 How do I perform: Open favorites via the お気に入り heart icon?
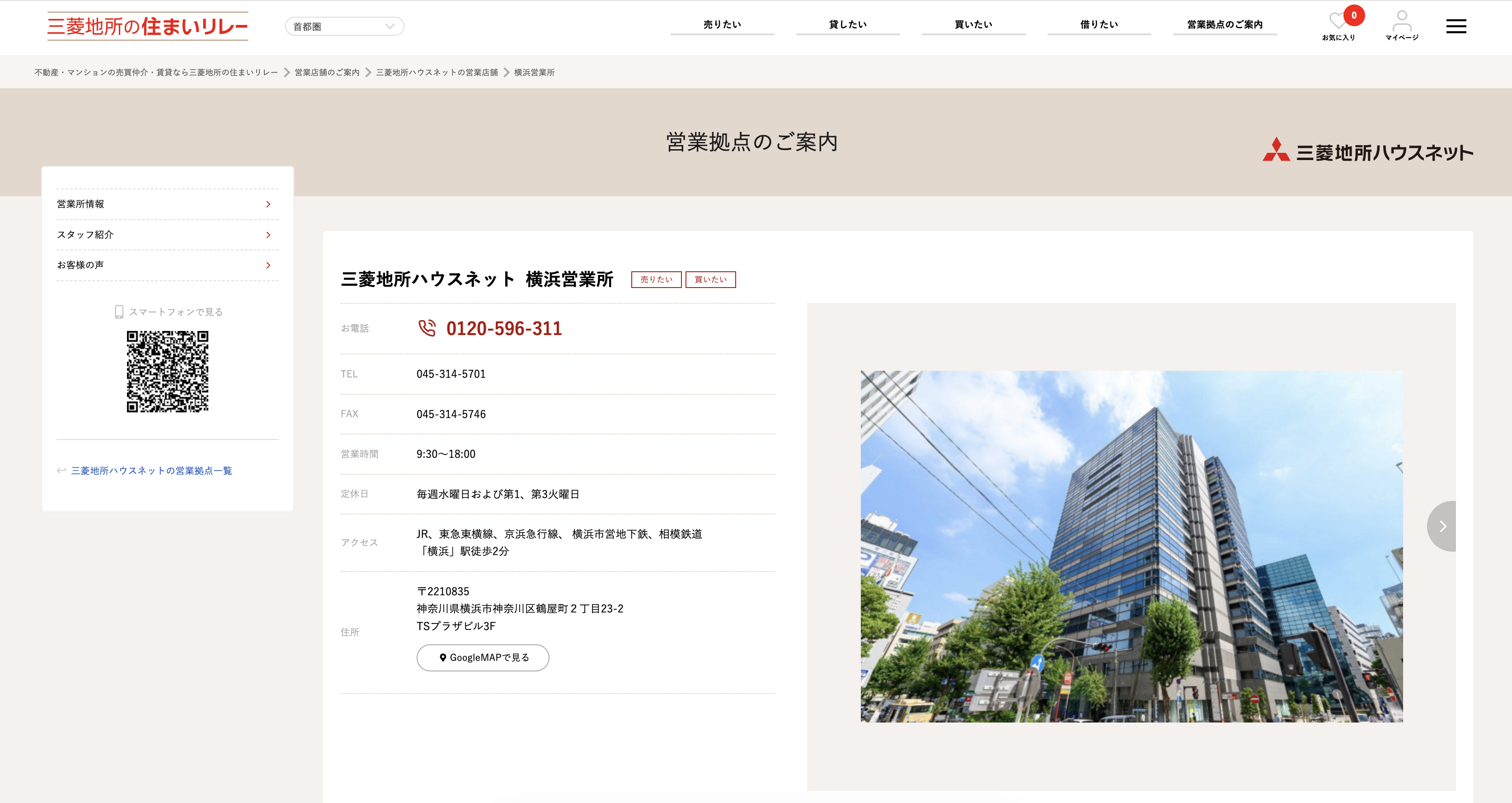point(1339,25)
